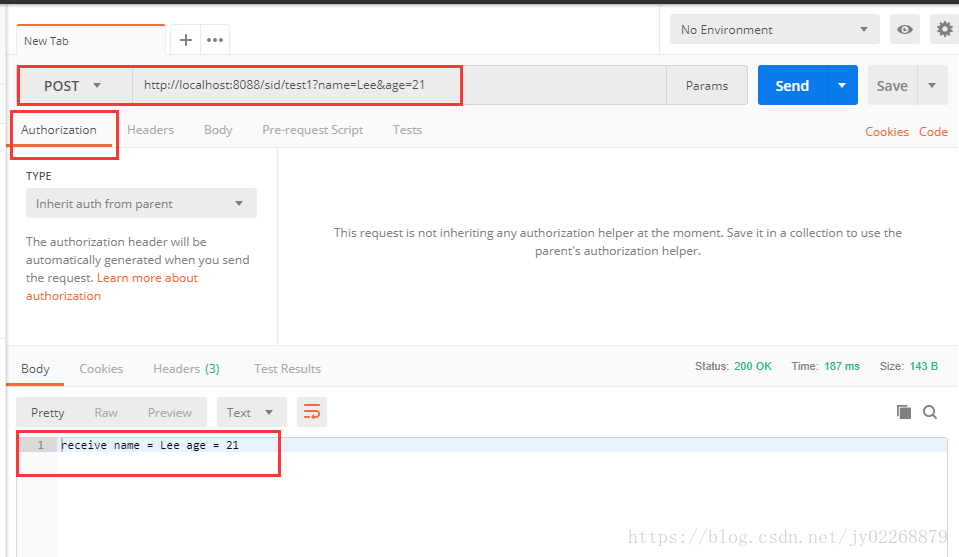Click the environment quick look eye icon
The height and width of the screenshot is (557, 959).
[x=905, y=29]
